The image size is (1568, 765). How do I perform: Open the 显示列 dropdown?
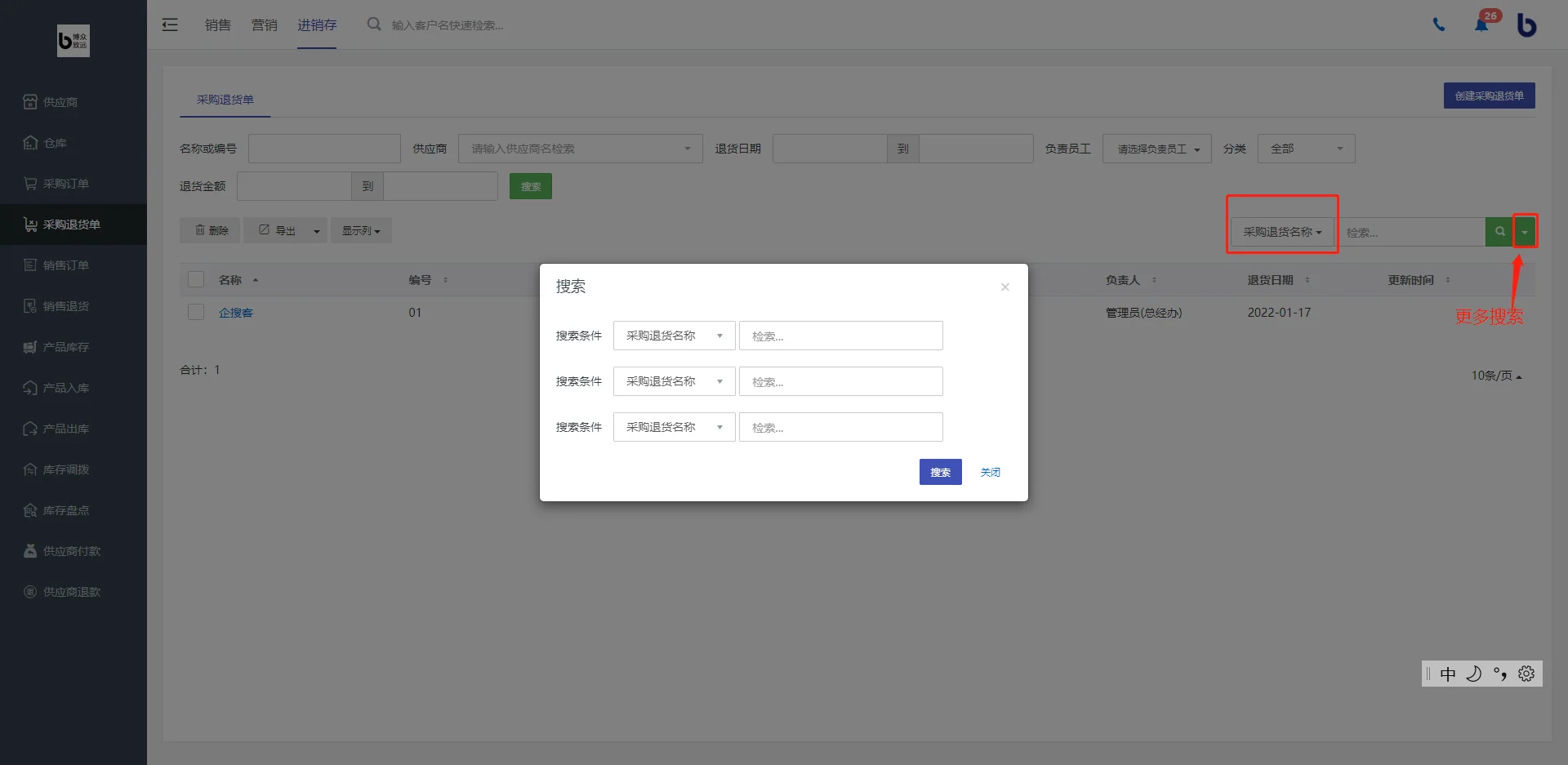[361, 231]
